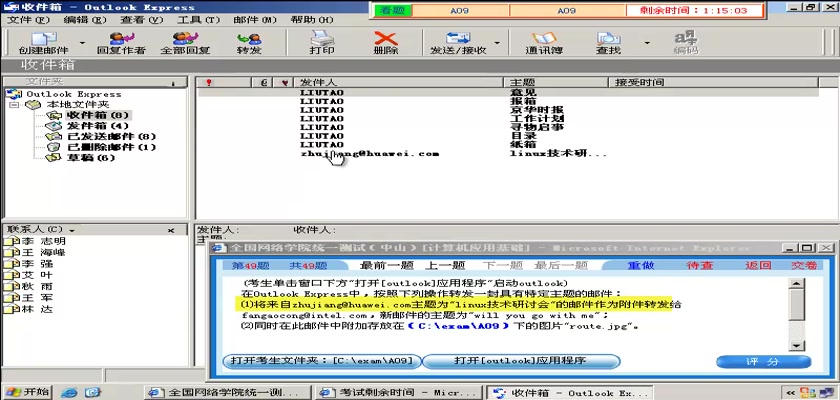840x400 pixels.
Task: Click the Reply to Author (回复作者) icon
Action: [121, 43]
